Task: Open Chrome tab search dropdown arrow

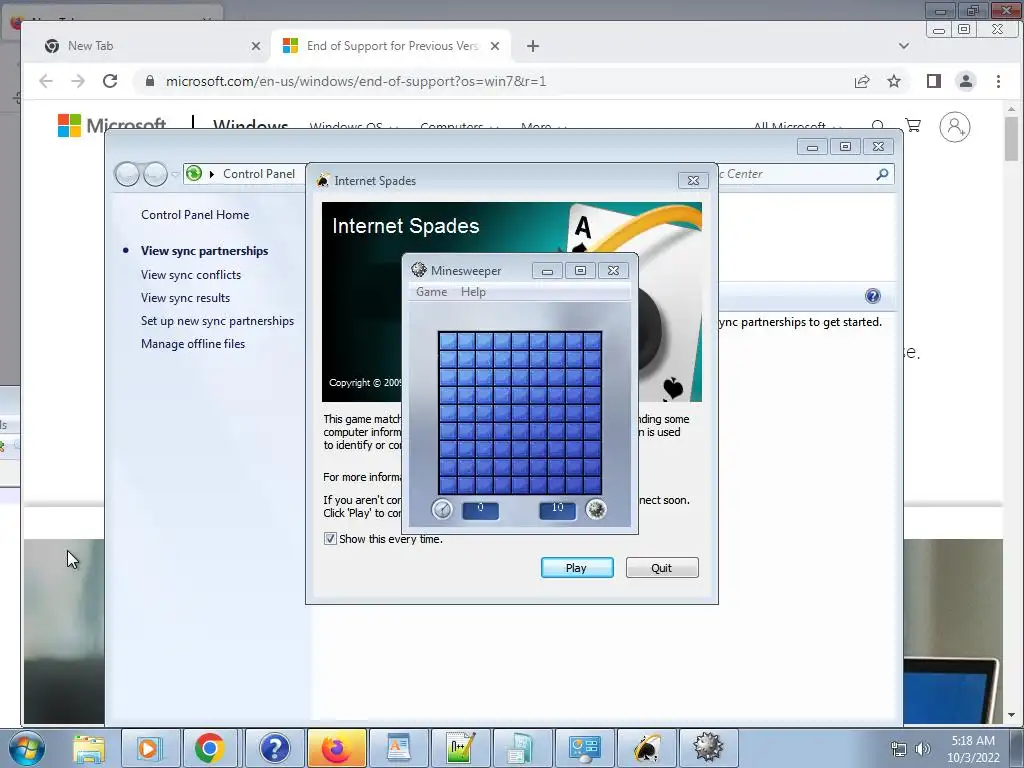Action: click(x=904, y=46)
